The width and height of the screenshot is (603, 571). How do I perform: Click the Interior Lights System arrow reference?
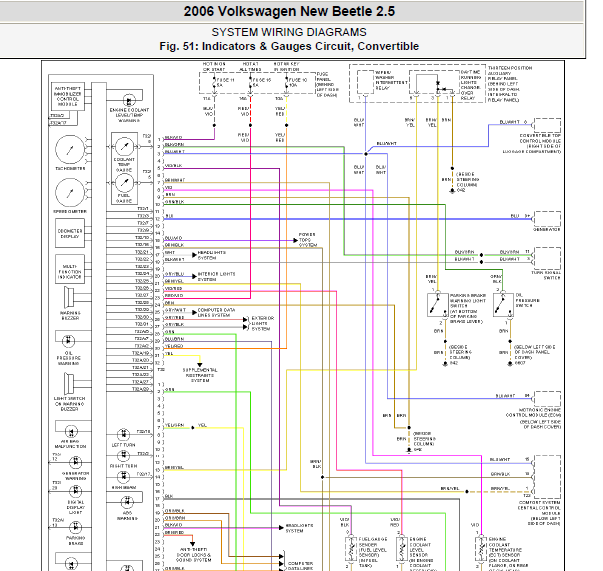194,276
